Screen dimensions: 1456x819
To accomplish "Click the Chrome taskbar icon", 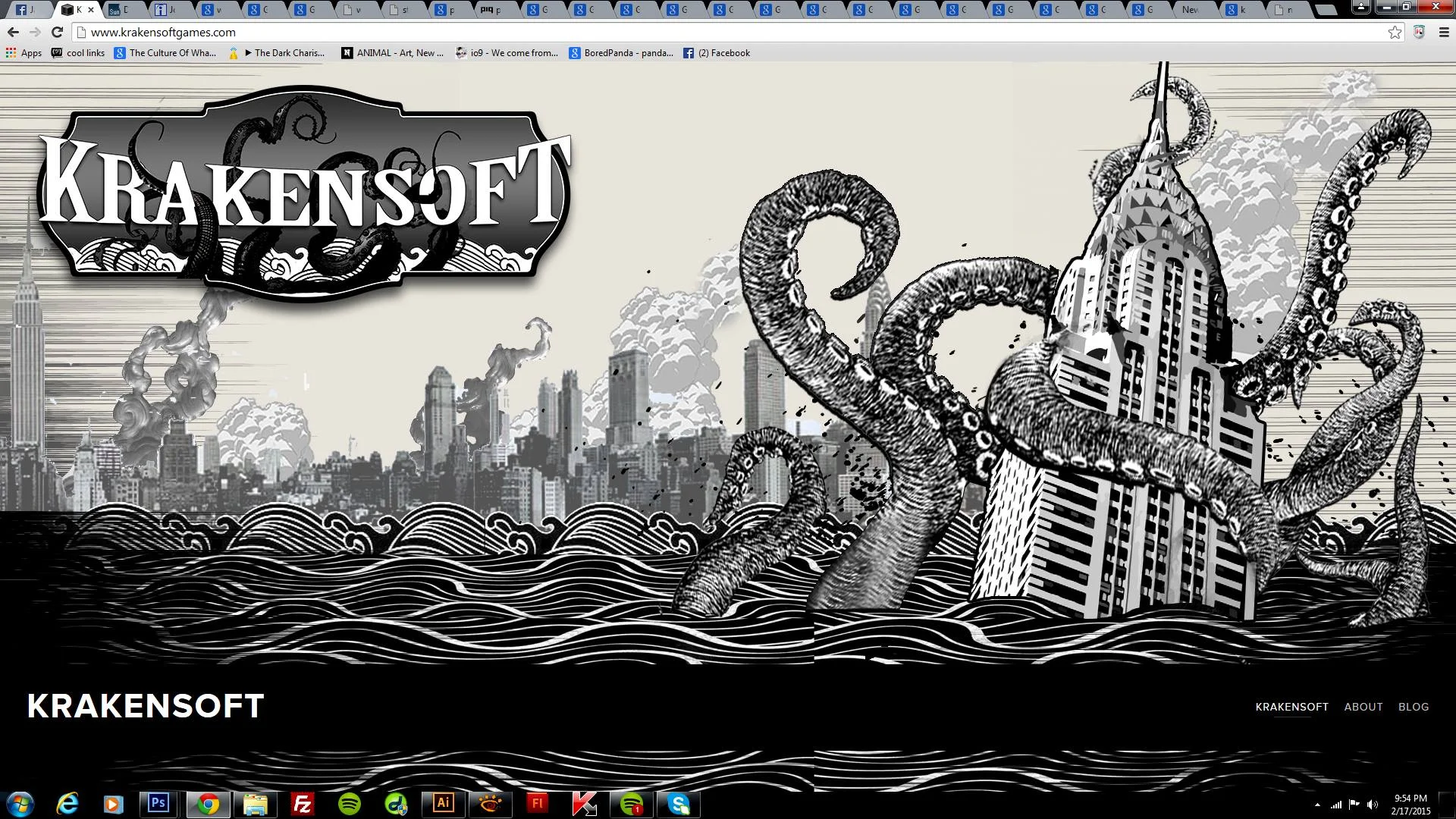I will pyautogui.click(x=209, y=804).
